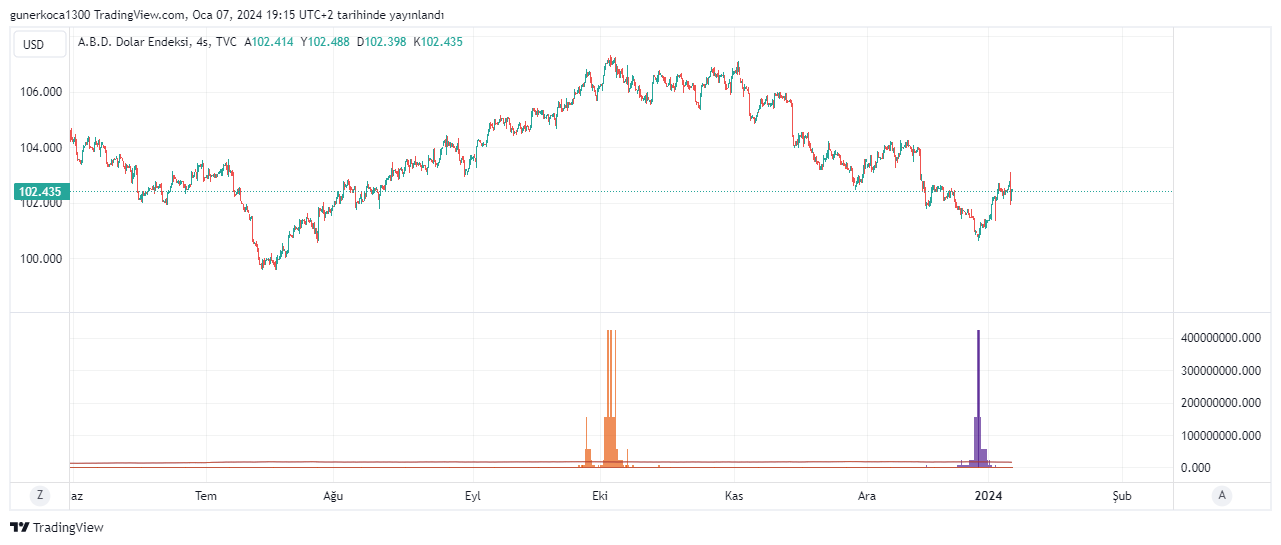This screenshot has width=1281, height=545.
Task: Click the Şub month label
Action: (x=1122, y=496)
